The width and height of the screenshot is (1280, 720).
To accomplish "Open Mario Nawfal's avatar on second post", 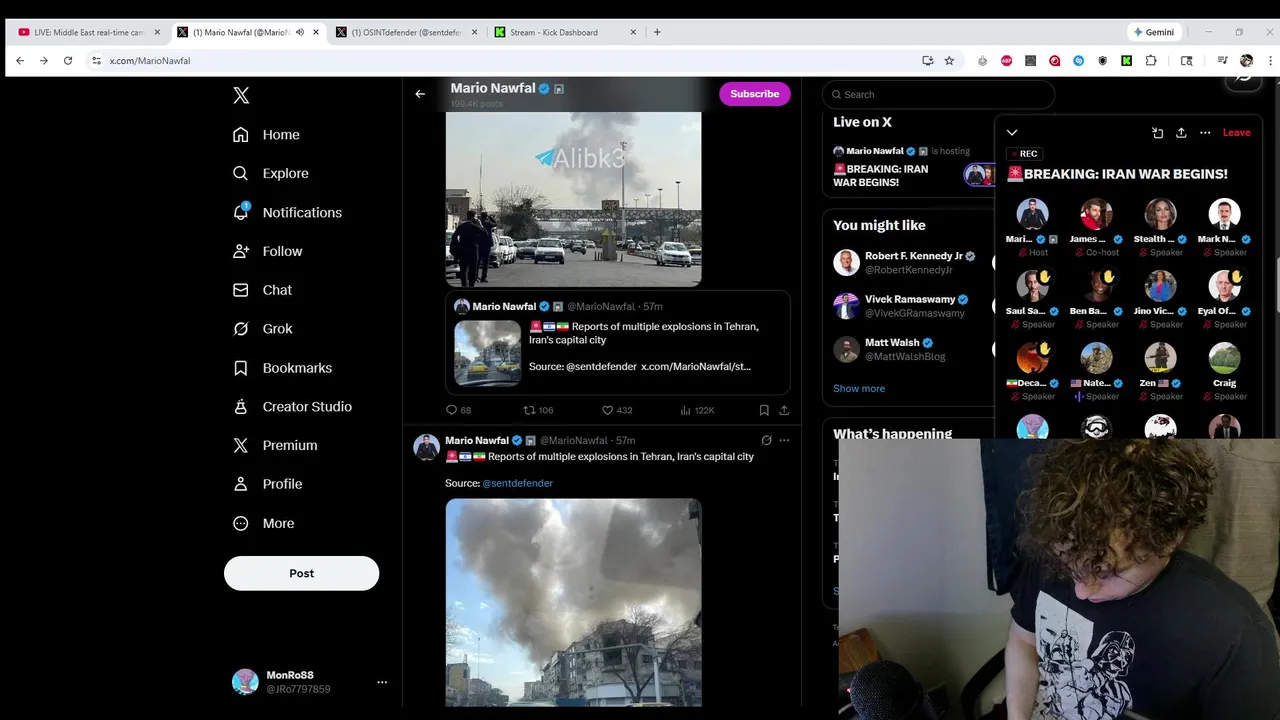I will [x=427, y=447].
